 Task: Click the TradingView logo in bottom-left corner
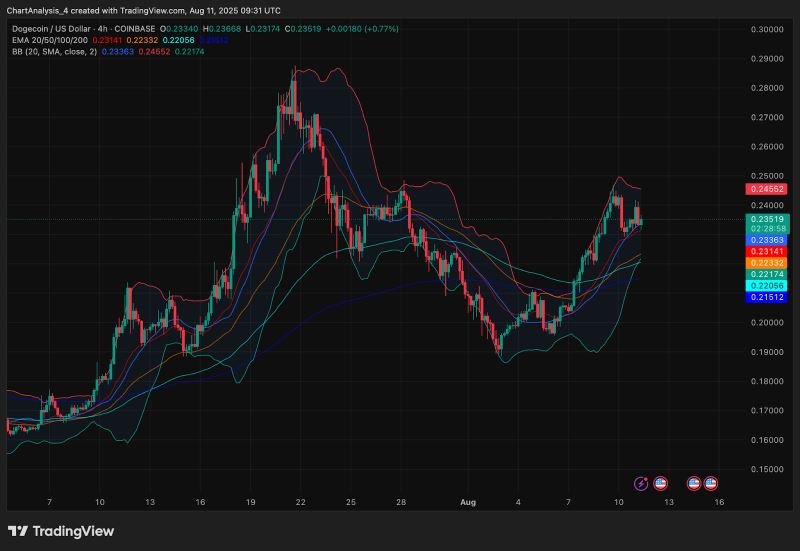click(x=61, y=531)
